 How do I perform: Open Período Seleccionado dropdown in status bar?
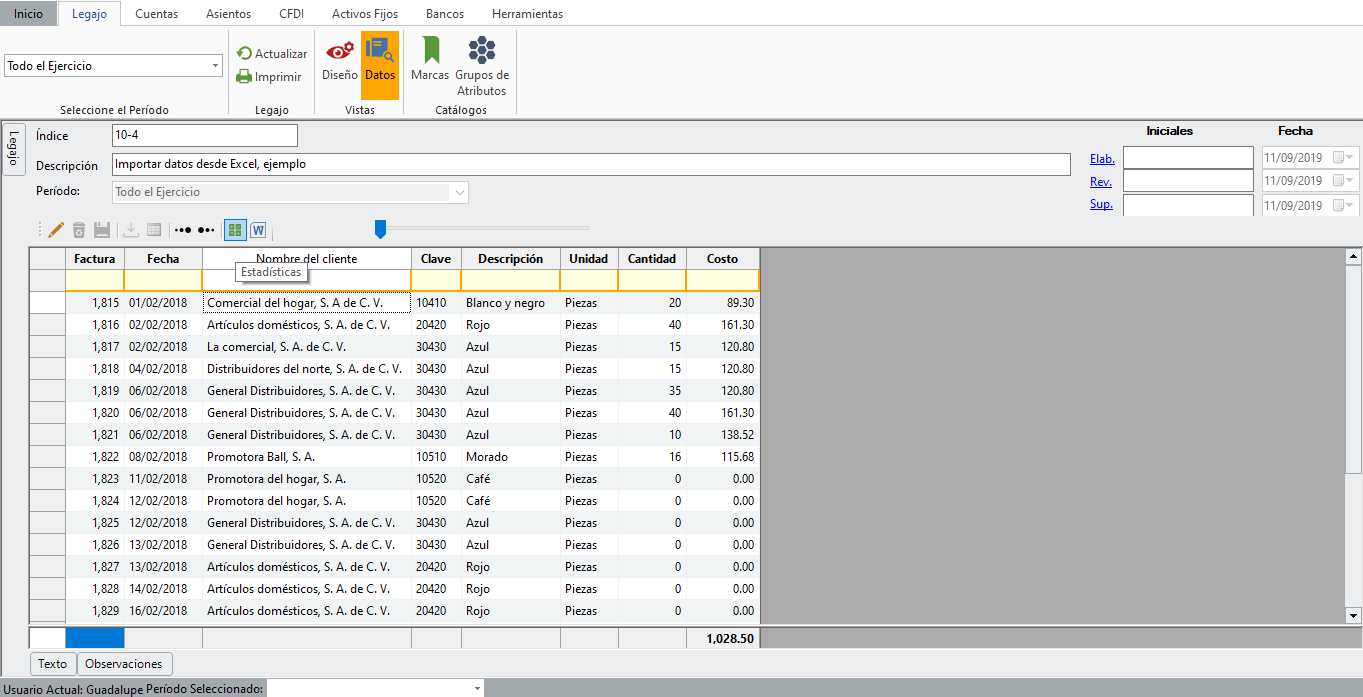(477, 688)
